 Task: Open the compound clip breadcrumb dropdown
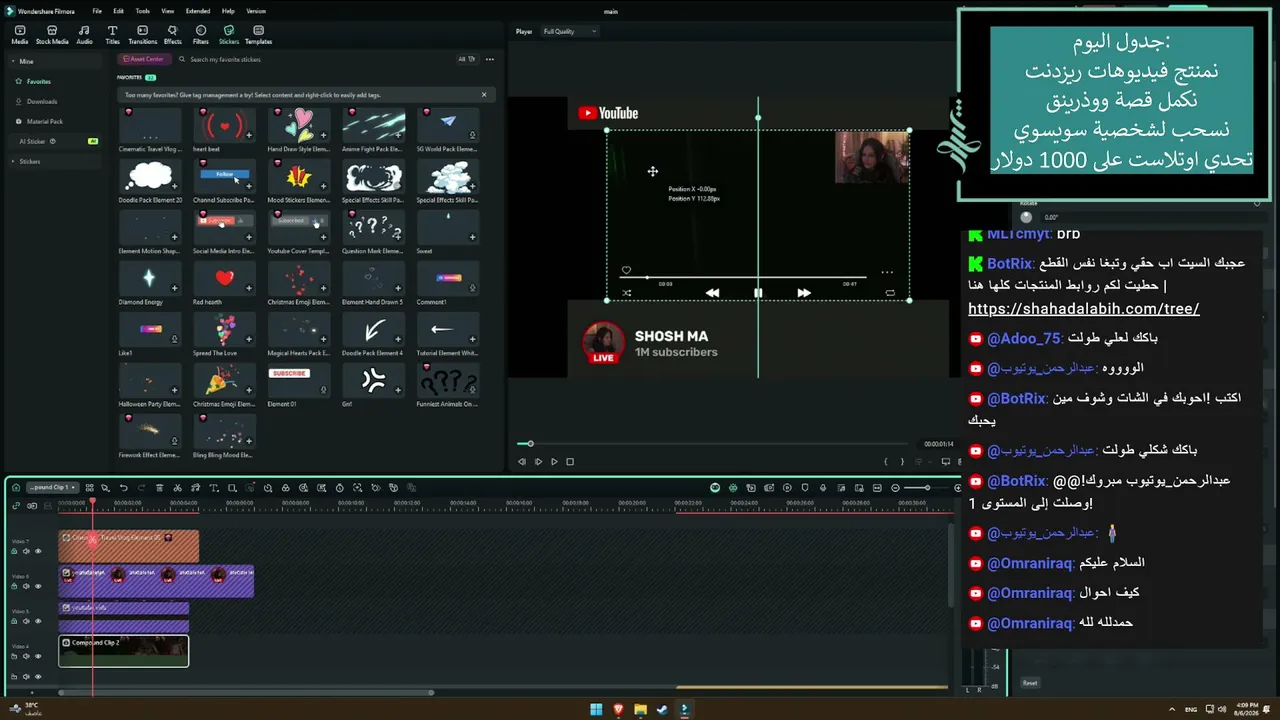coord(52,488)
